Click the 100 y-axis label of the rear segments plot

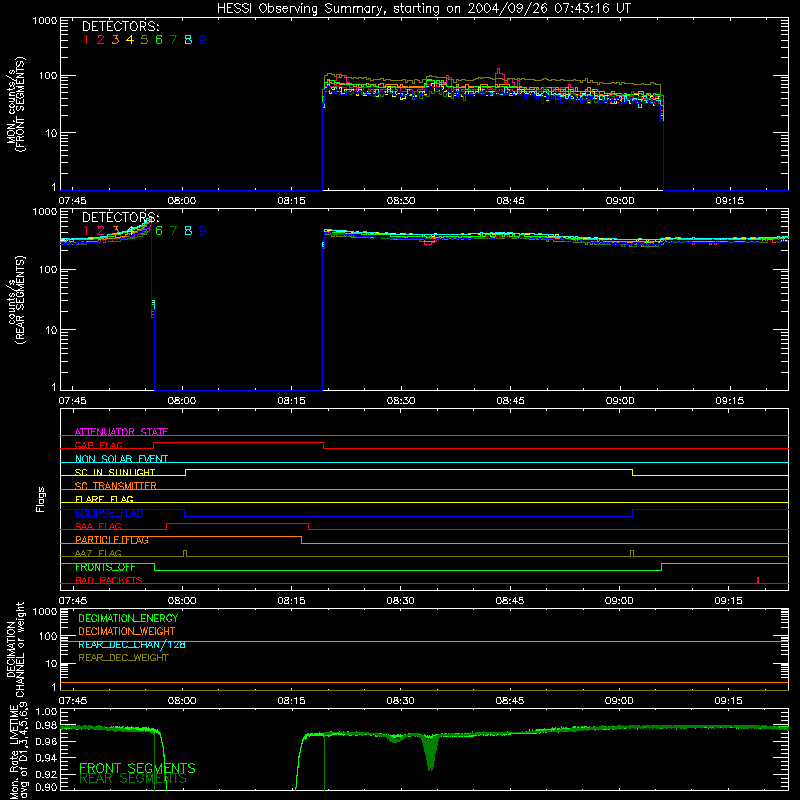tap(47, 269)
